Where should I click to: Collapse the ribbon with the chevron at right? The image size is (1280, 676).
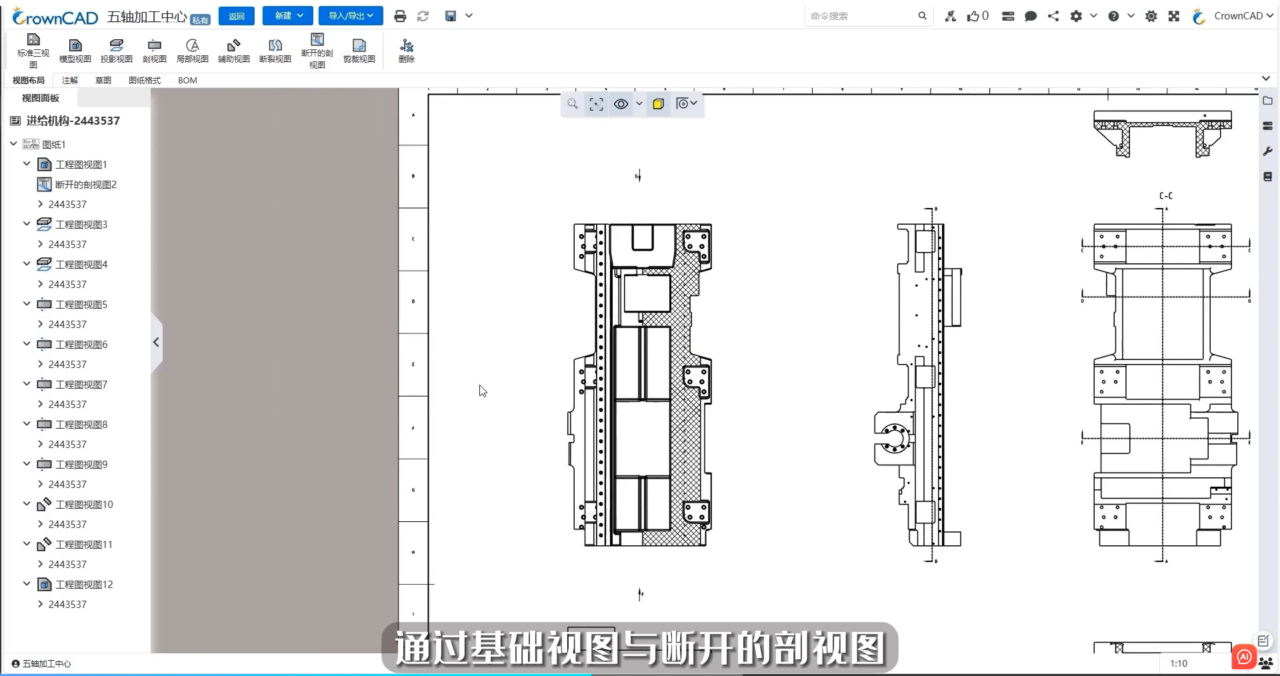tap(1268, 80)
